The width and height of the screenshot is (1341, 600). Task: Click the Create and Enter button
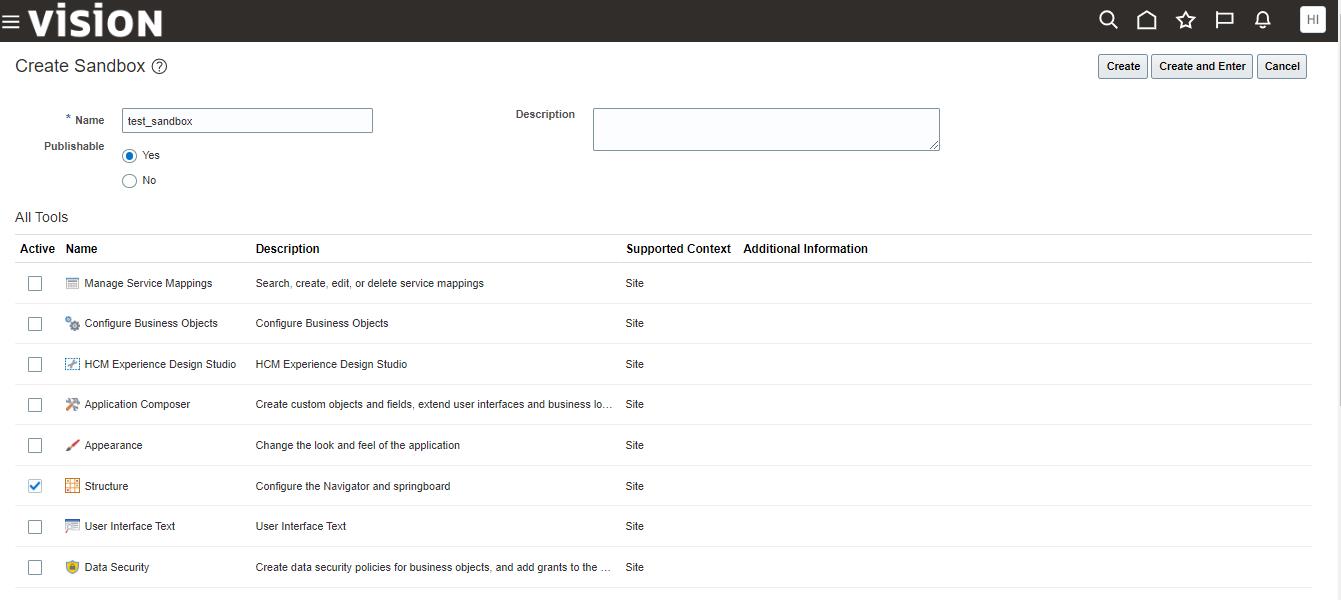(x=1202, y=67)
